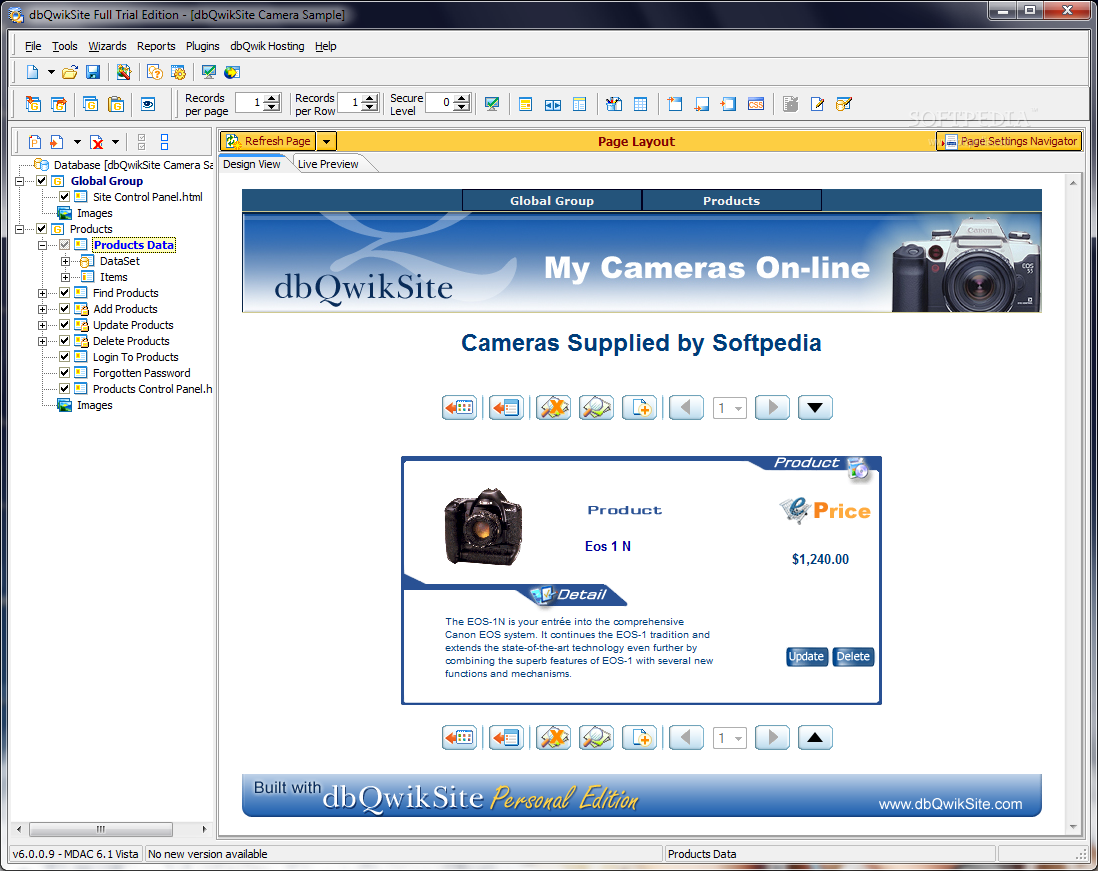Click the Refresh Page button

coord(269,141)
